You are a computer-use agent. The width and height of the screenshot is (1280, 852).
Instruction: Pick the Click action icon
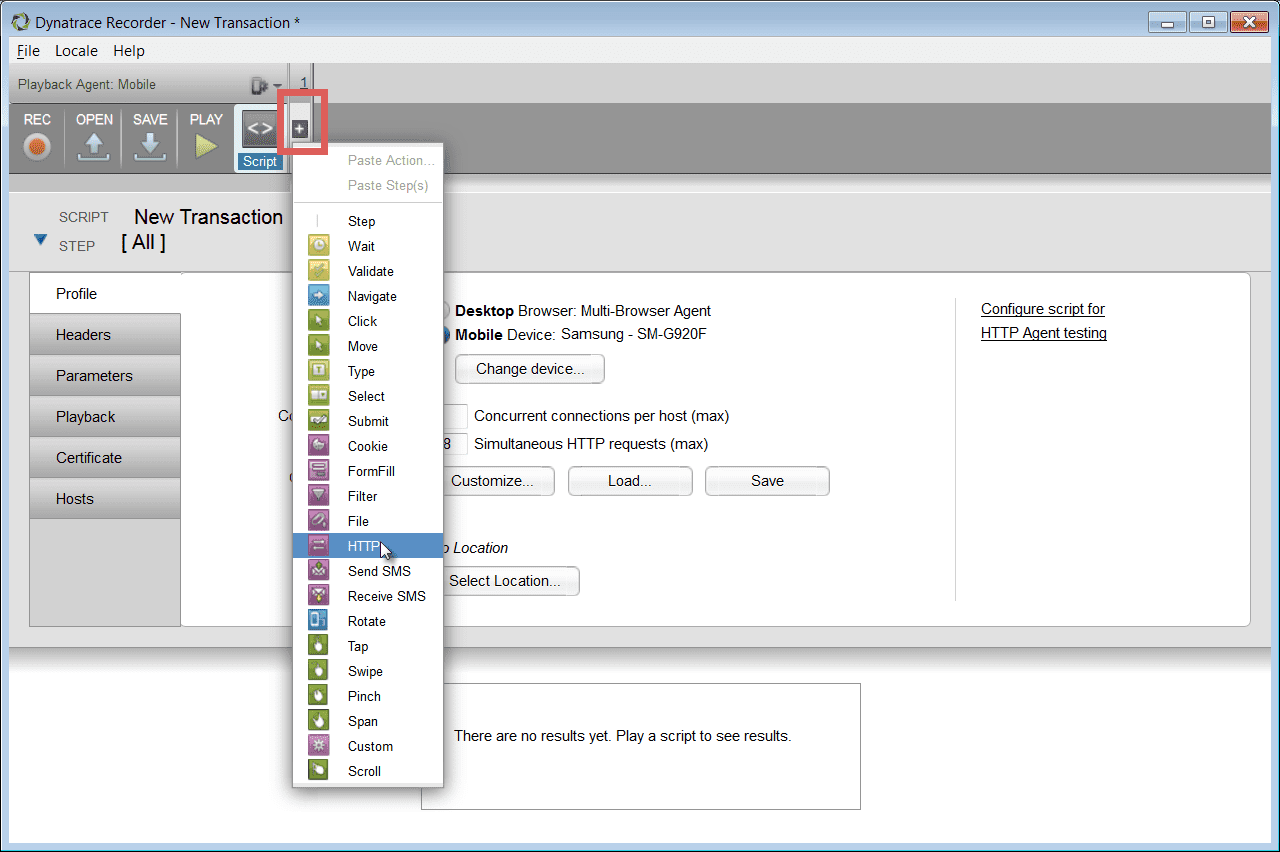pyautogui.click(x=318, y=321)
